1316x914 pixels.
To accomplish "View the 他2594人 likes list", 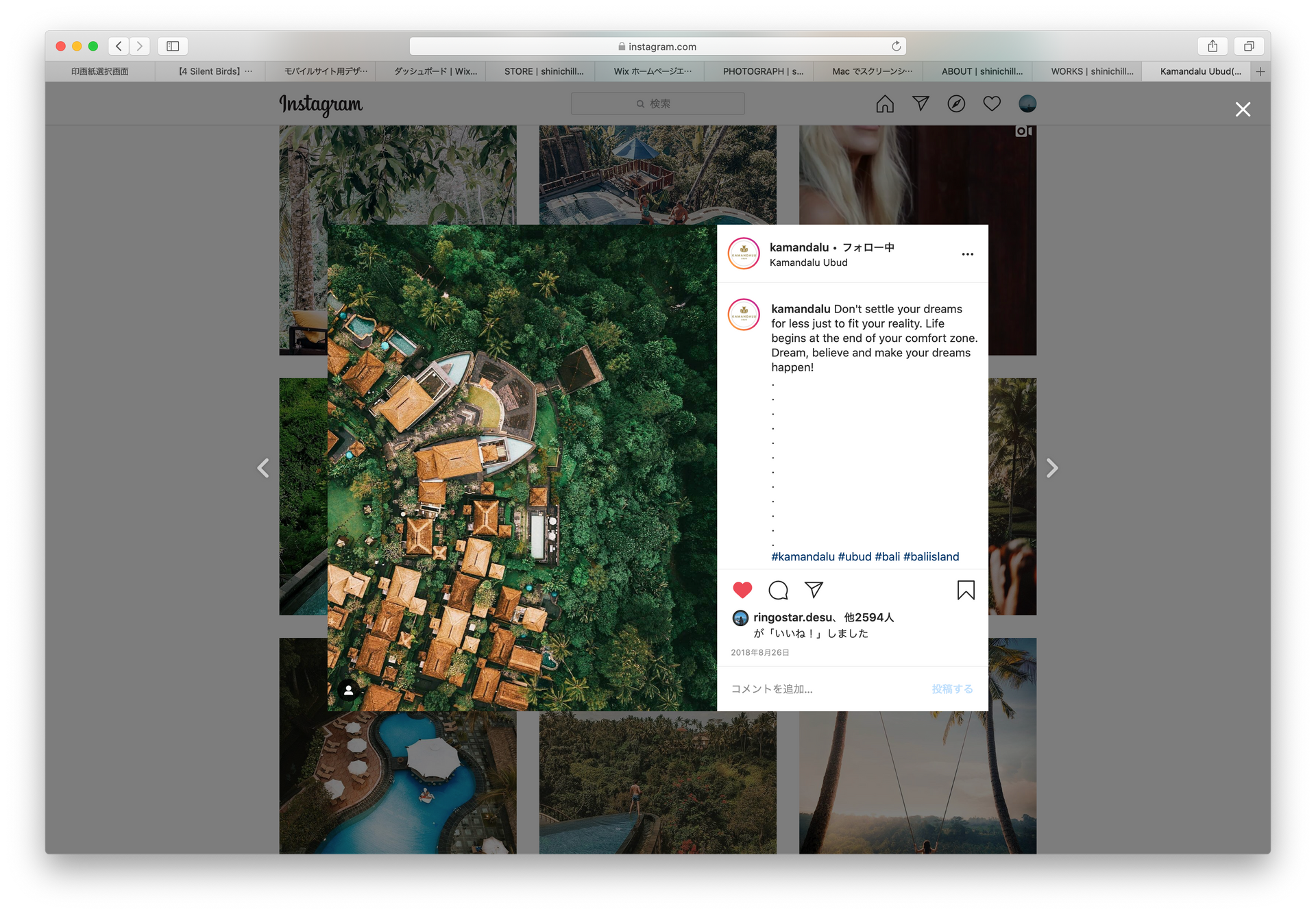I will coord(869,617).
